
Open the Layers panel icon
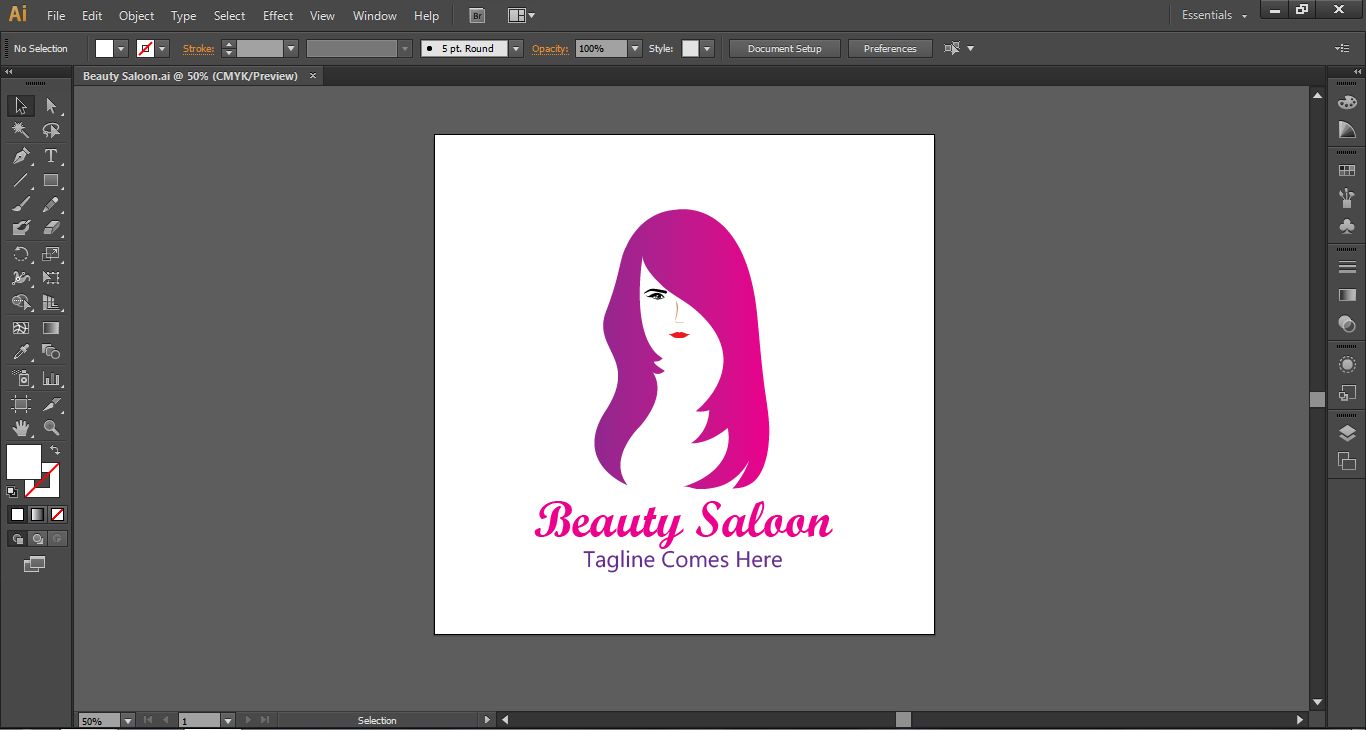point(1347,433)
